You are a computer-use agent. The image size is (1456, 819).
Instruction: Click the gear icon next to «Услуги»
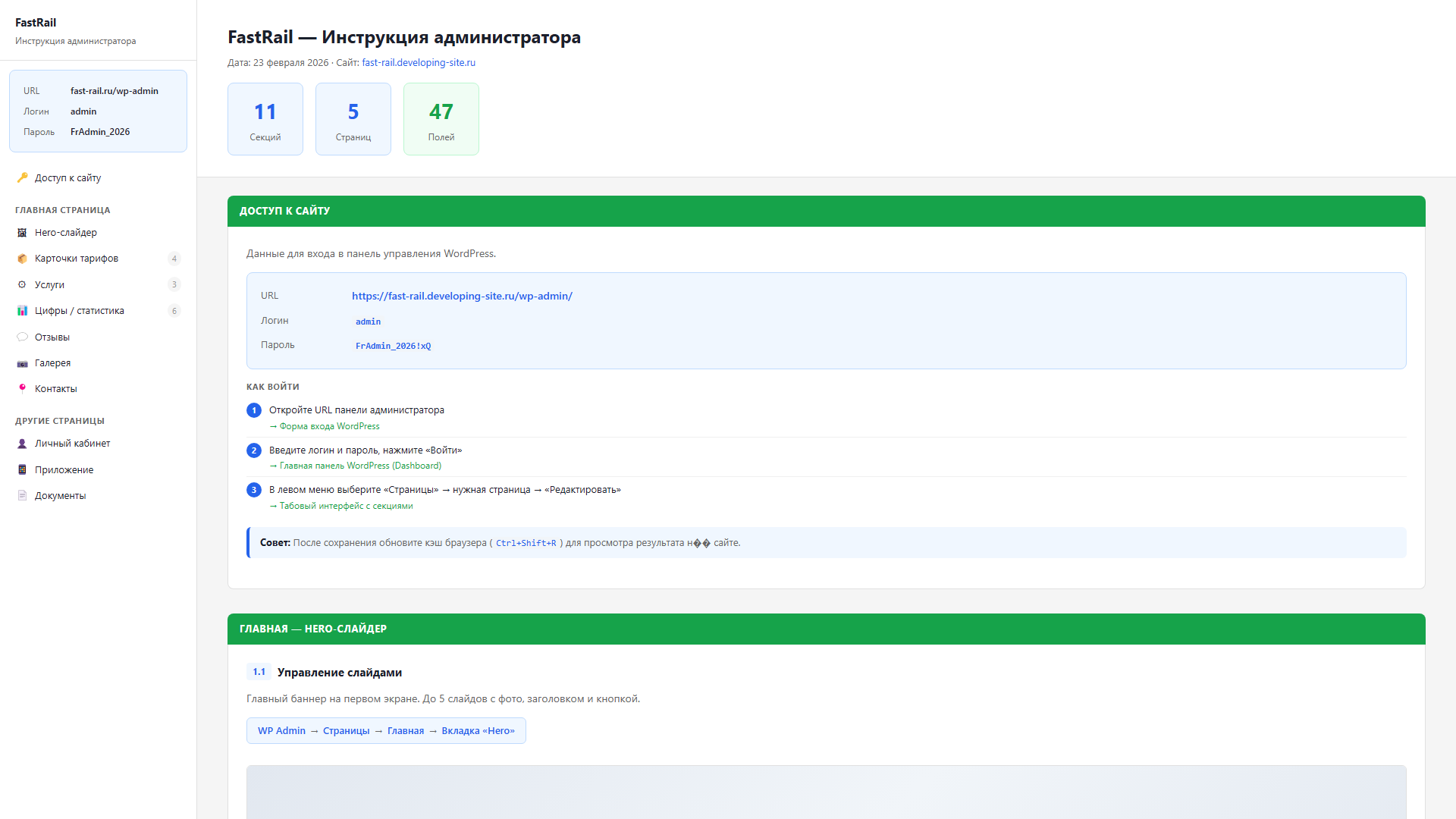(22, 284)
